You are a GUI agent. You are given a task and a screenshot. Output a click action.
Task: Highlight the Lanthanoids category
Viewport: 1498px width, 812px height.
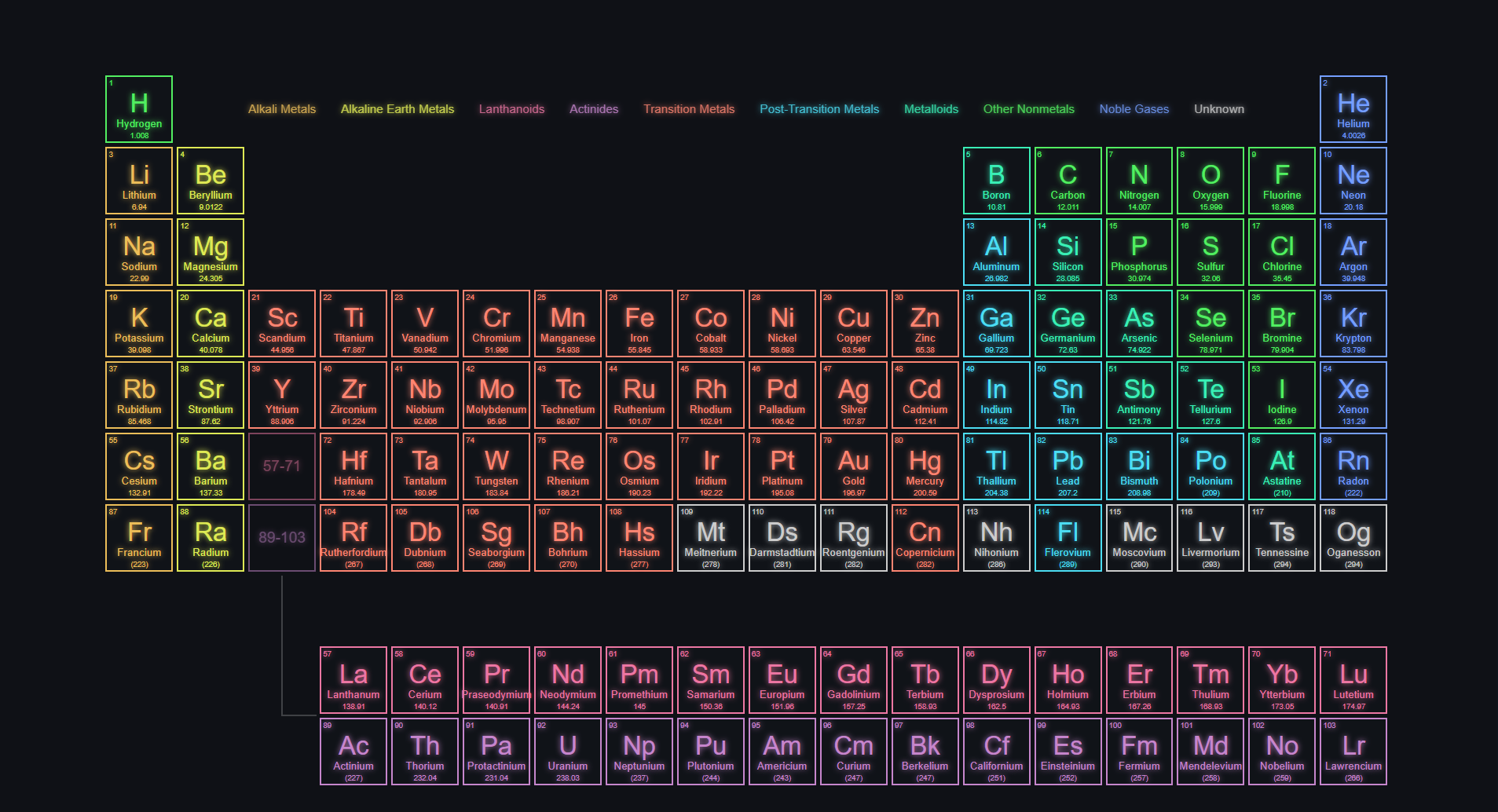point(511,109)
